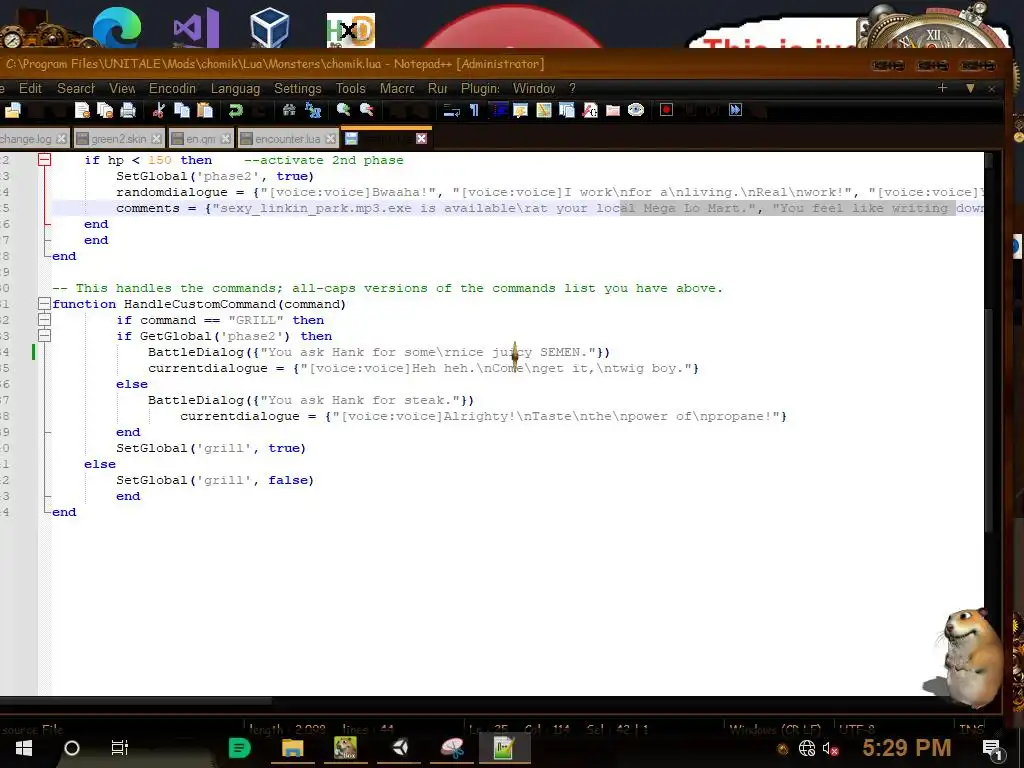Open the Settings menu
This screenshot has height=768, width=1024.
click(298, 88)
